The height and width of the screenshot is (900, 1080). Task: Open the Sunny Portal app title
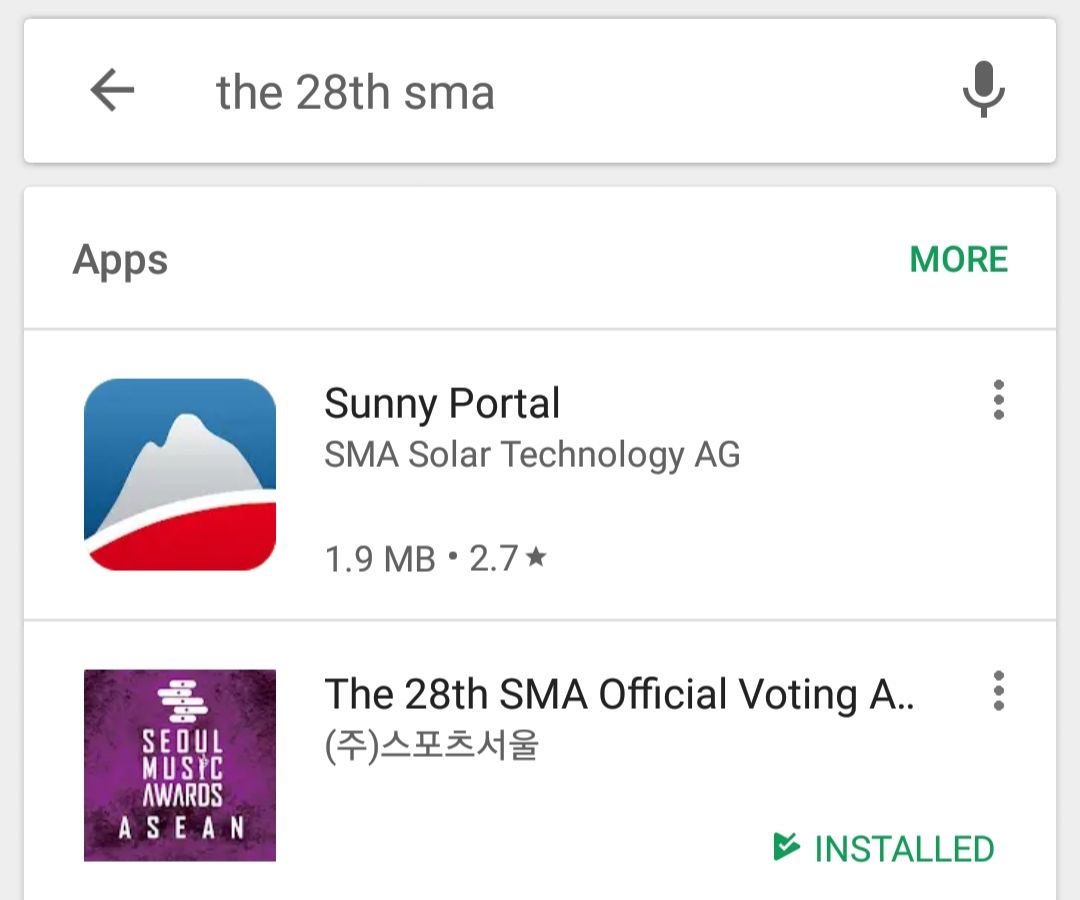(442, 404)
